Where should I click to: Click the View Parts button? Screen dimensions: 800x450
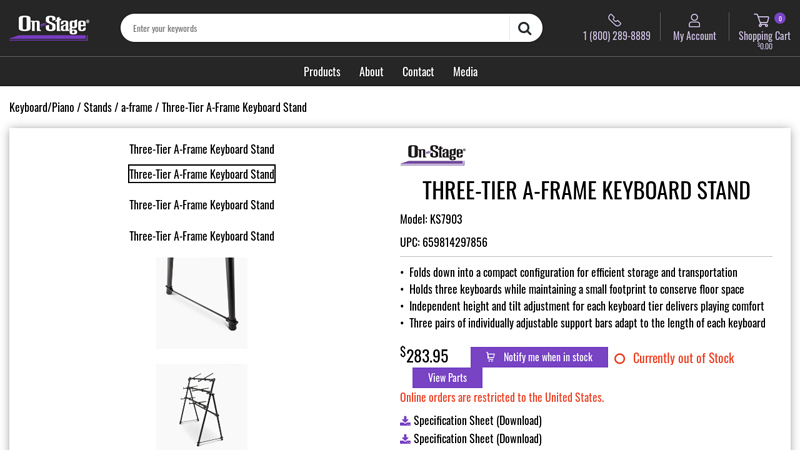point(447,378)
